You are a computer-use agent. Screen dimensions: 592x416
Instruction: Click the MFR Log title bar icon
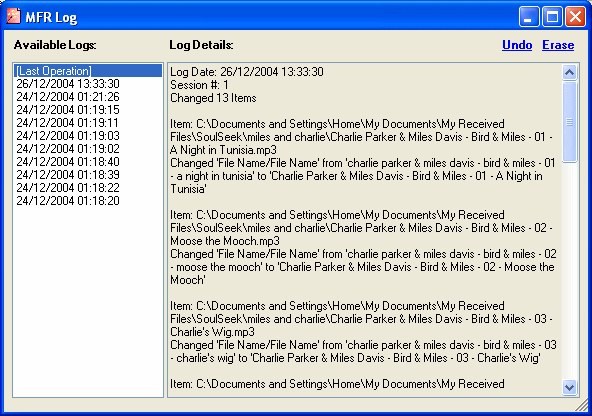point(14,16)
